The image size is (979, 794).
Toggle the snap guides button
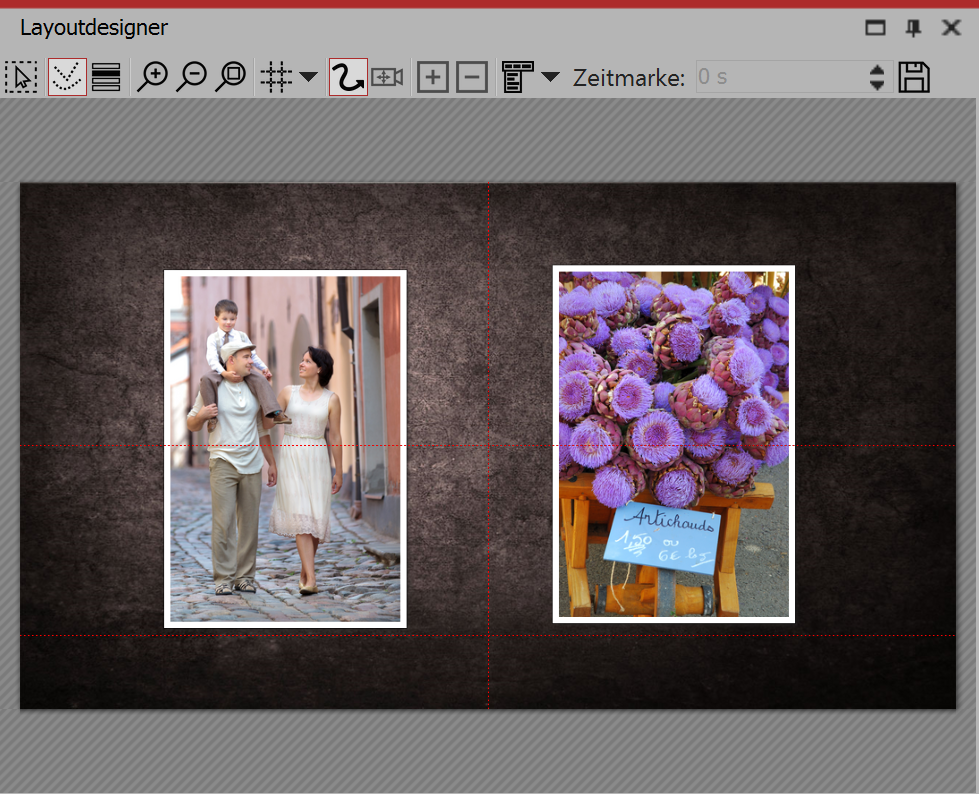[67, 77]
